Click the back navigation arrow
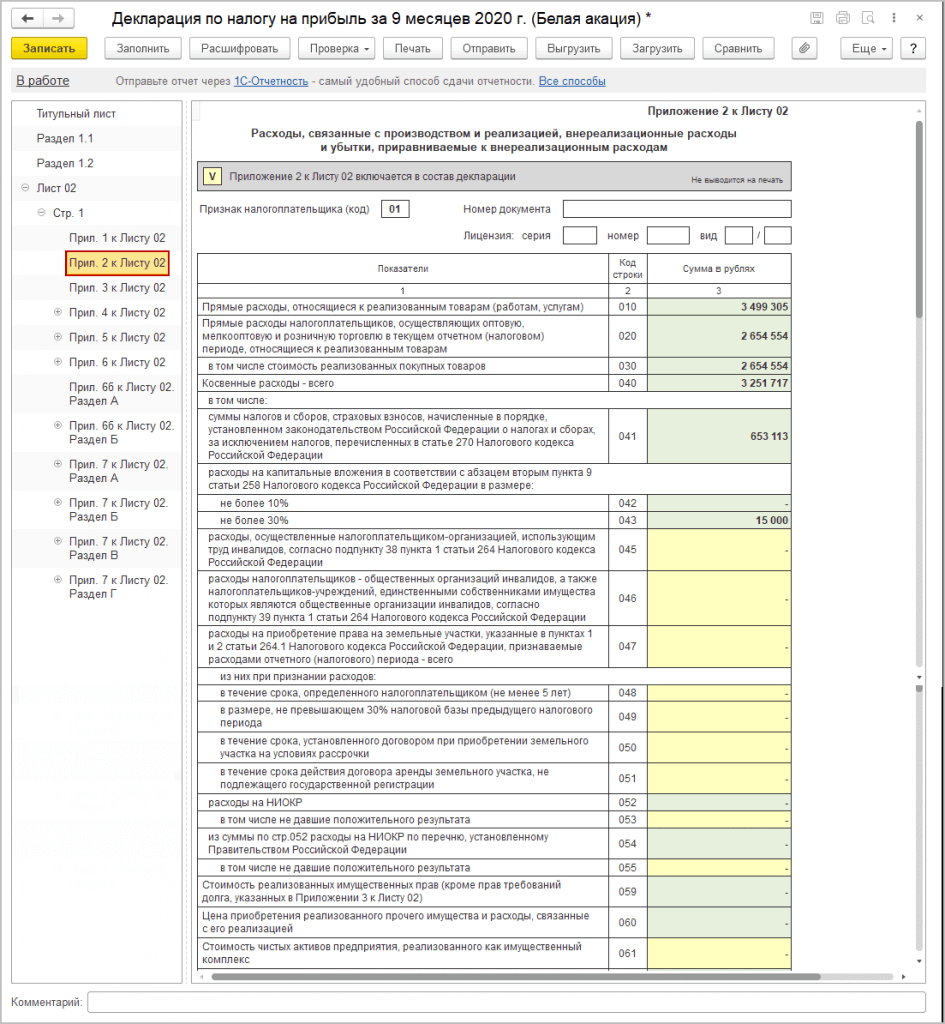 pos(28,19)
